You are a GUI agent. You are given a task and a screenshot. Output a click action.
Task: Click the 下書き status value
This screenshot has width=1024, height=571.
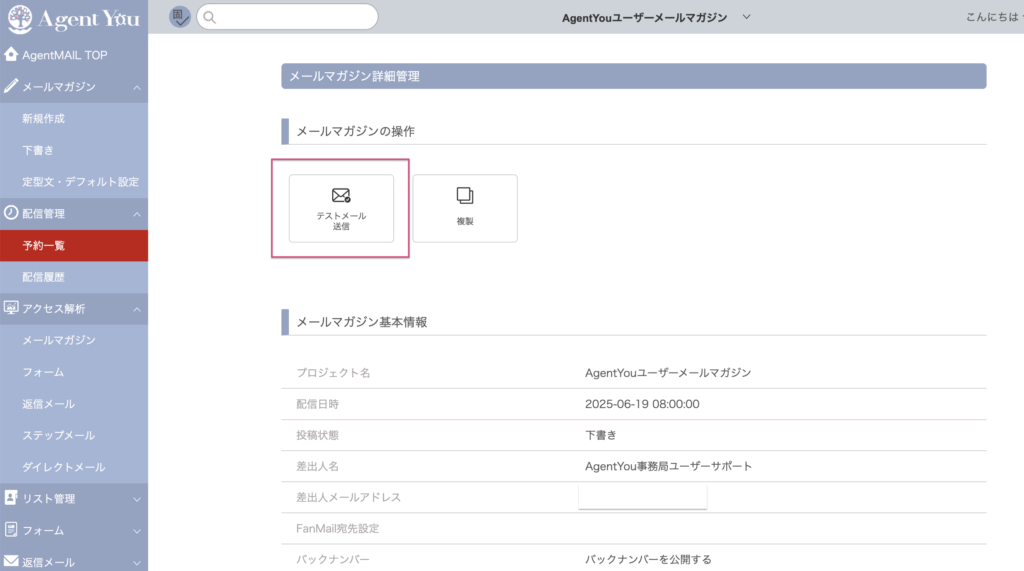(x=600, y=435)
